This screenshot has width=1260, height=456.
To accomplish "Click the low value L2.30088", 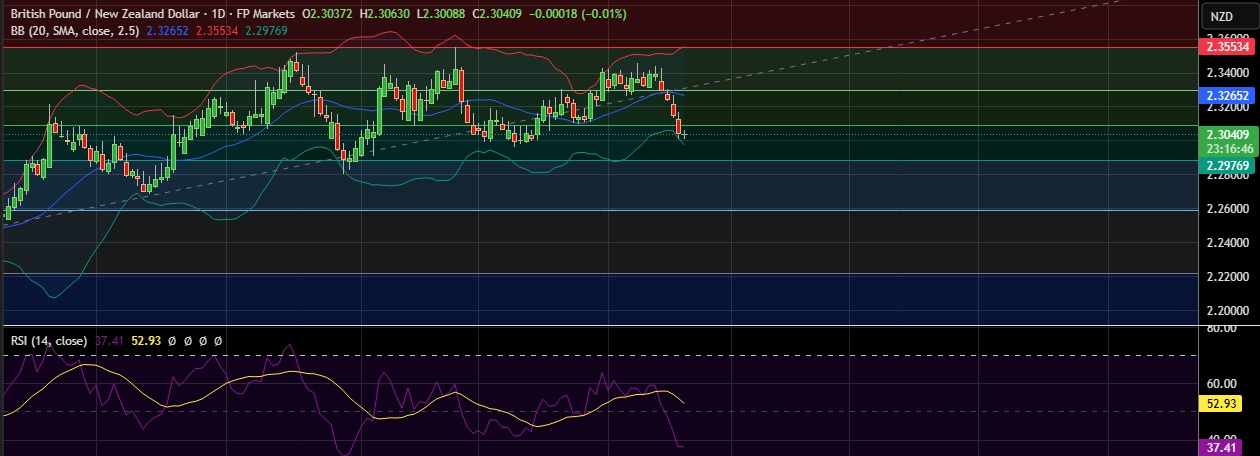I will (440, 14).
